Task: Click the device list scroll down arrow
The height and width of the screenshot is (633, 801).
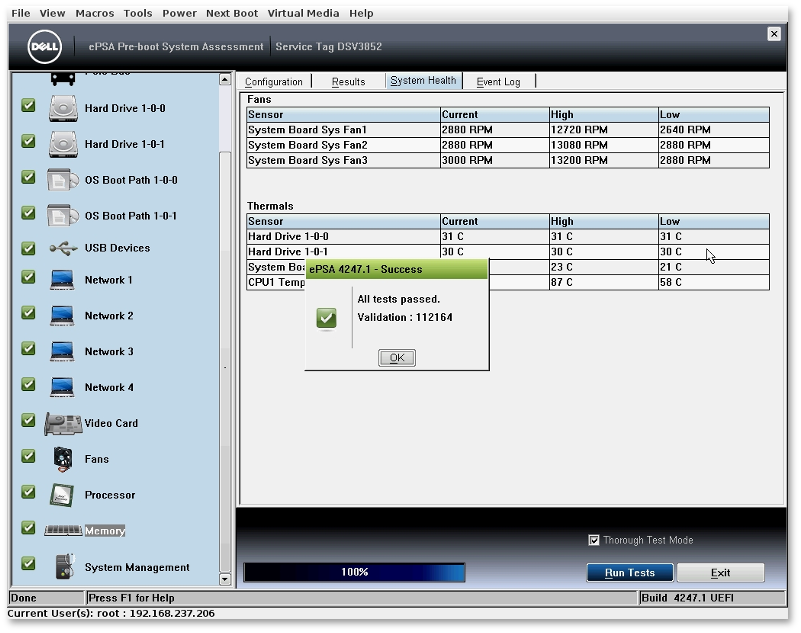Action: tap(225, 579)
